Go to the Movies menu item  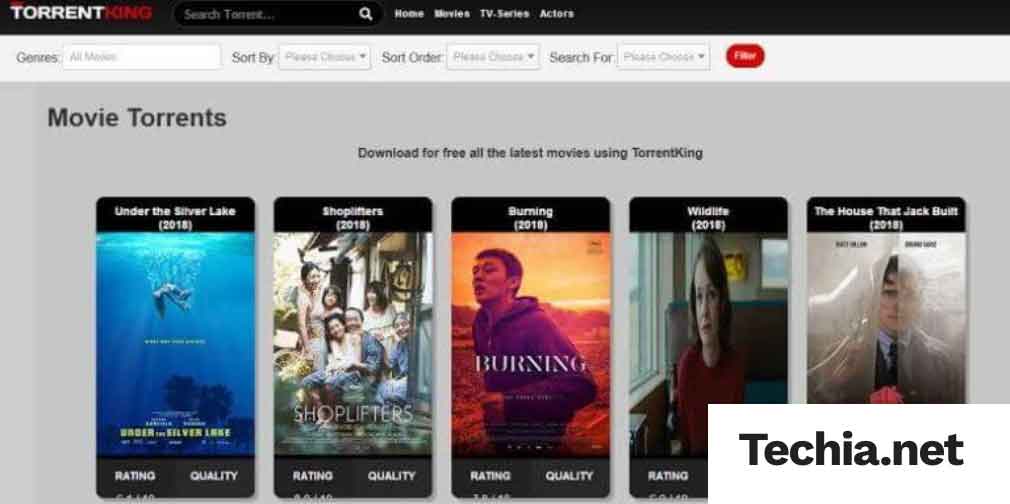click(452, 14)
